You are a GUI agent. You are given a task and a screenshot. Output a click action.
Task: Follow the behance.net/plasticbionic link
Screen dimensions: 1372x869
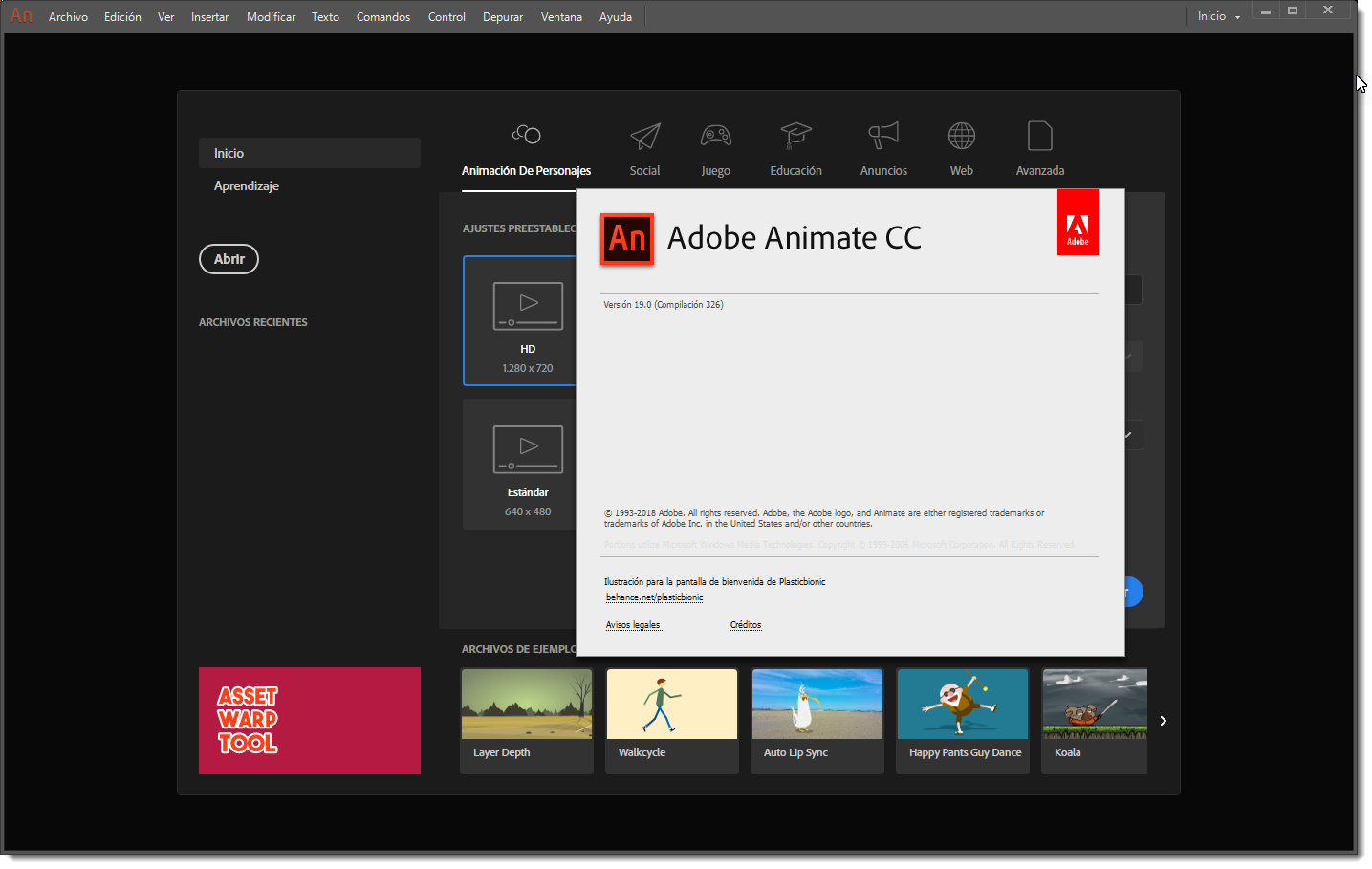point(654,597)
